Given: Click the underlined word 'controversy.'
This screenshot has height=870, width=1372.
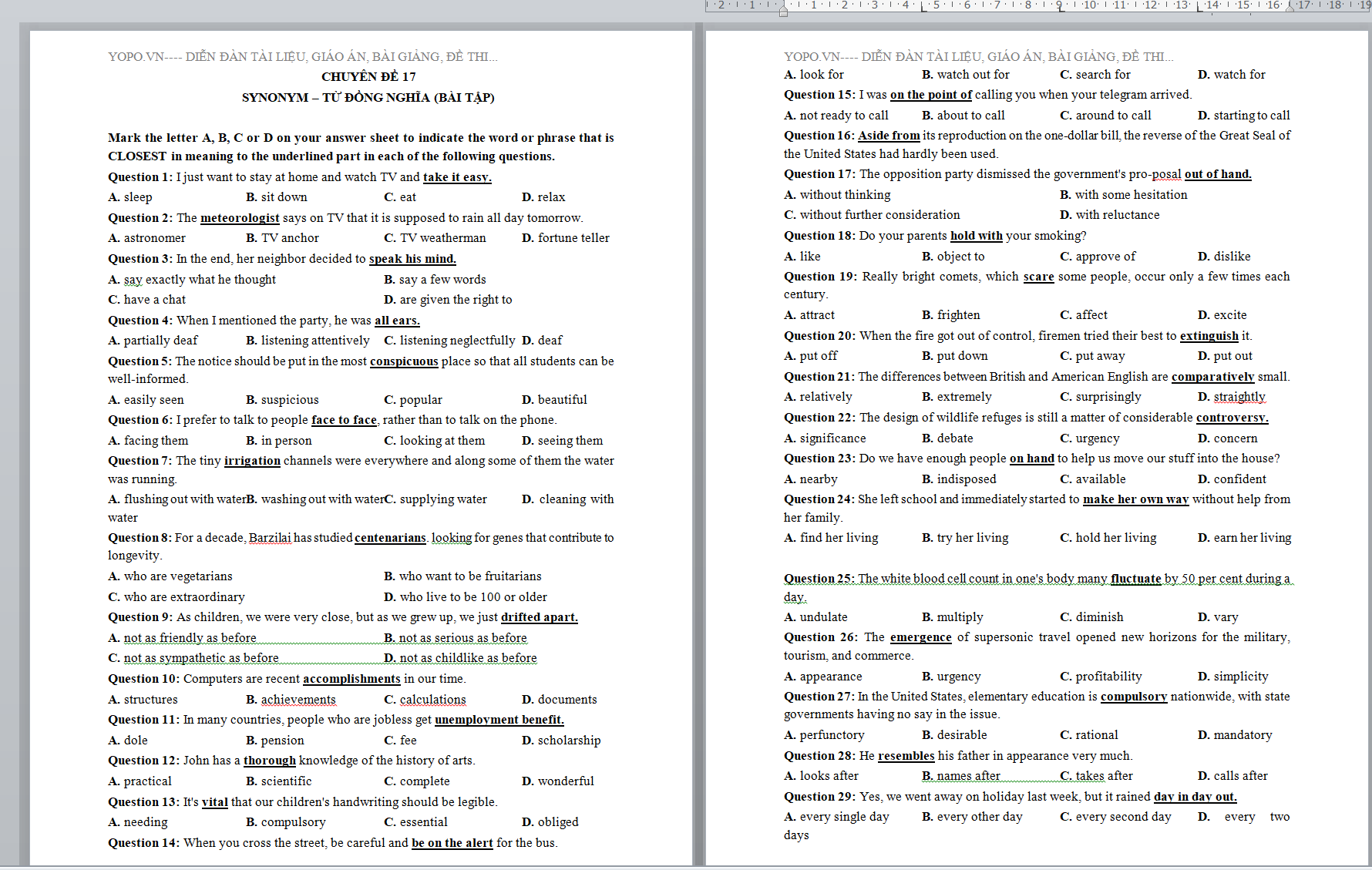Looking at the screenshot, I should pyautogui.click(x=1232, y=418).
